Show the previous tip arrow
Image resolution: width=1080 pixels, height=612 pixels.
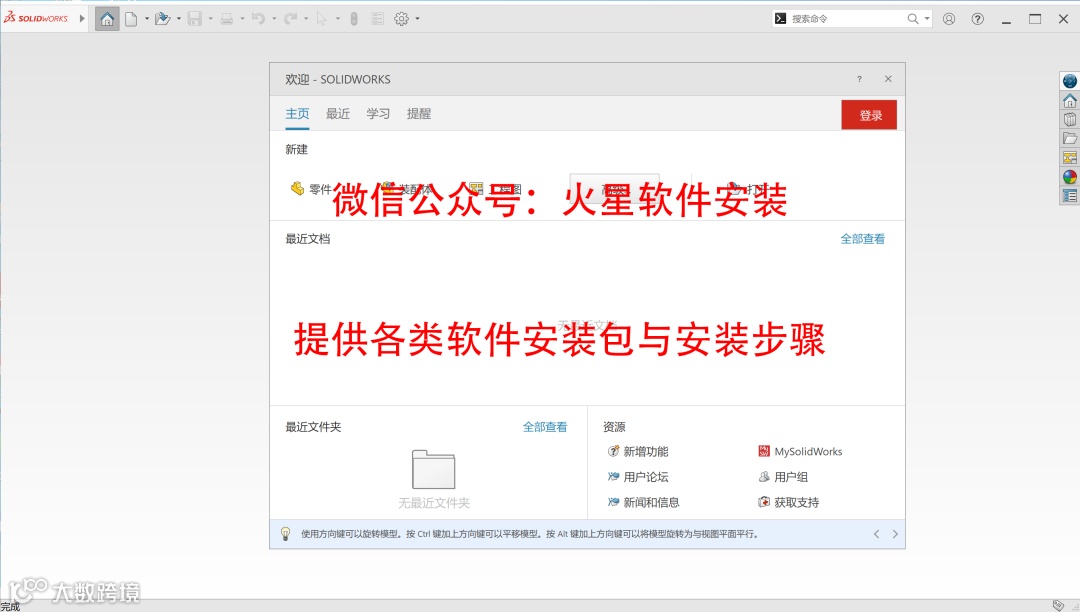pos(876,534)
